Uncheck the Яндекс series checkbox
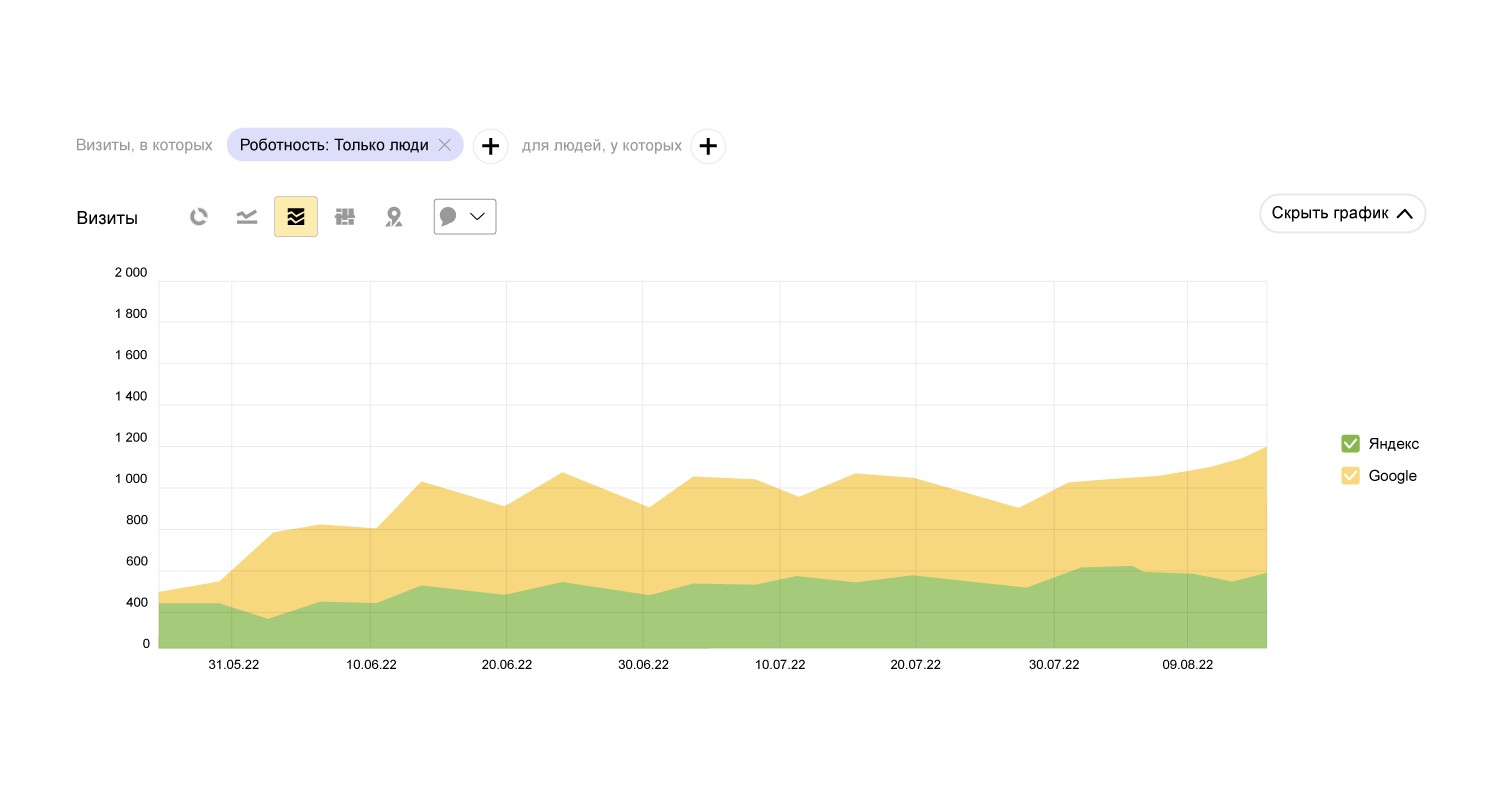 click(x=1350, y=444)
